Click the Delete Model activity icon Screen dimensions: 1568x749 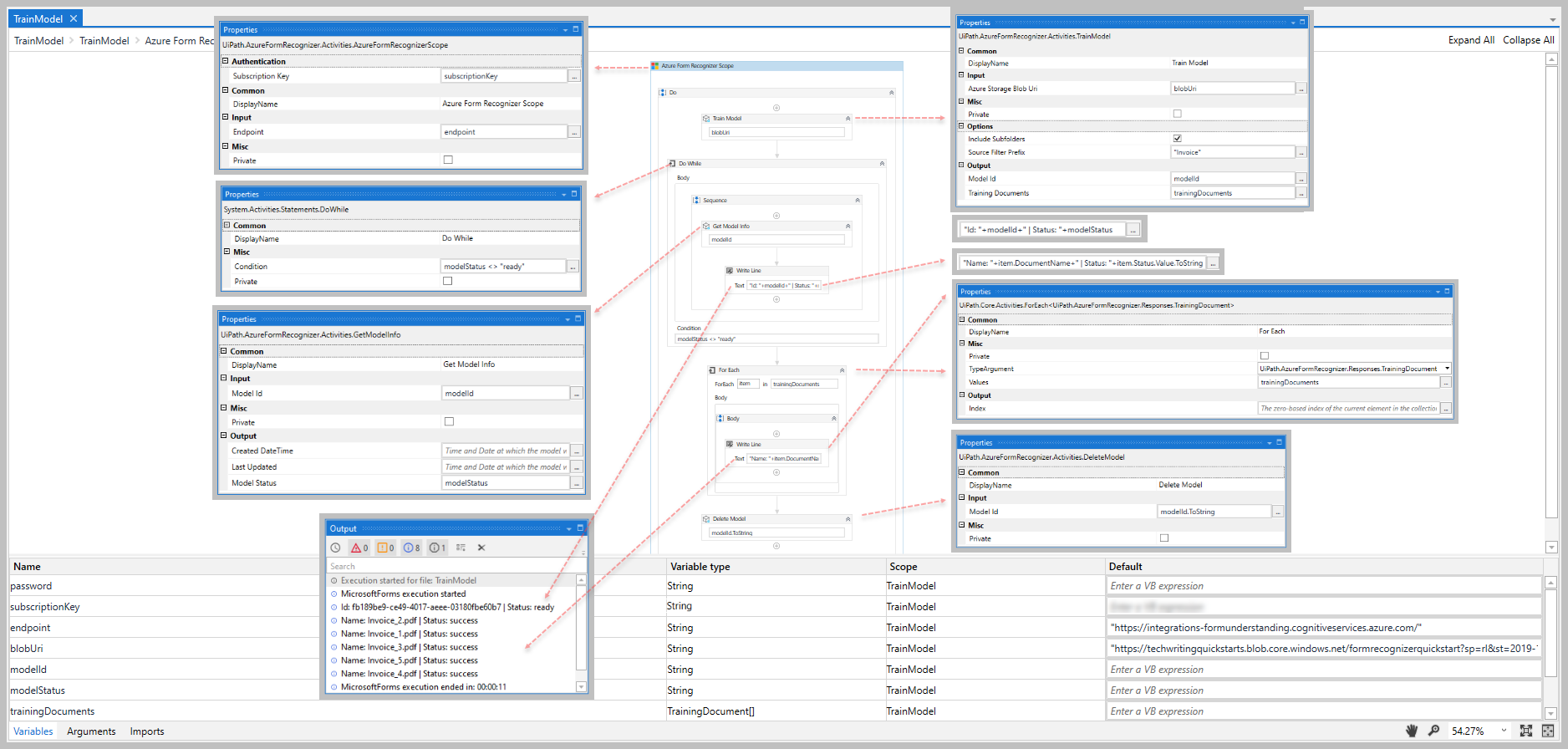click(706, 519)
